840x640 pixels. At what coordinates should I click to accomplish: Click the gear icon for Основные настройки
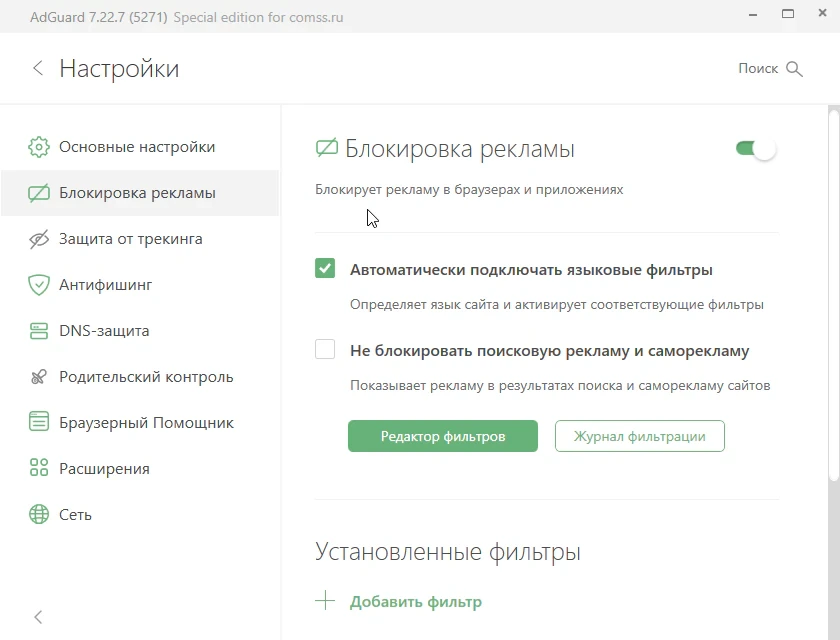pos(39,147)
